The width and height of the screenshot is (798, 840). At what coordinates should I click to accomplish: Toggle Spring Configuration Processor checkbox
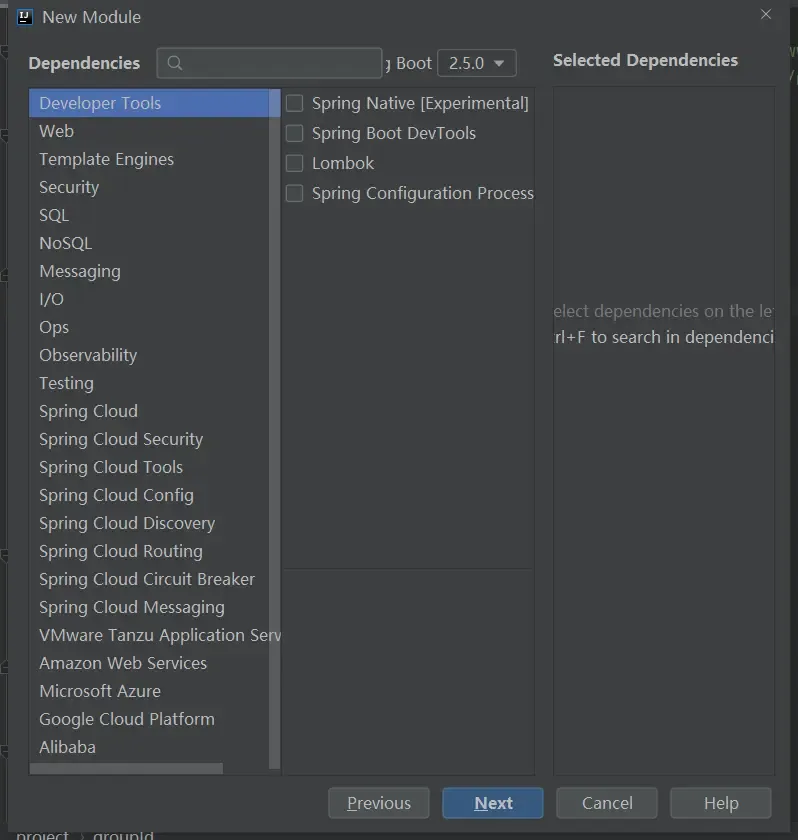pos(295,193)
